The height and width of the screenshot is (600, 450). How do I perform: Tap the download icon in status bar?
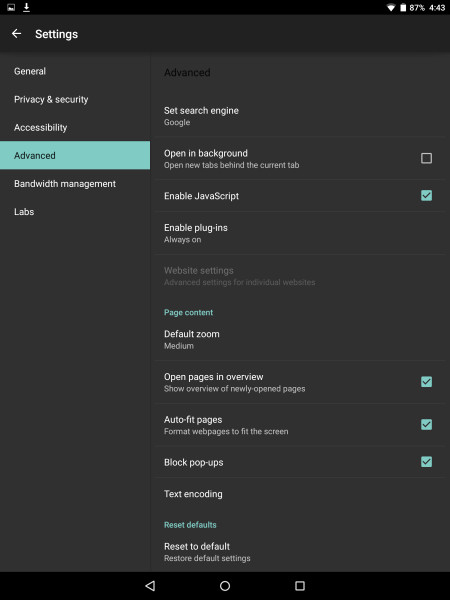point(26,7)
